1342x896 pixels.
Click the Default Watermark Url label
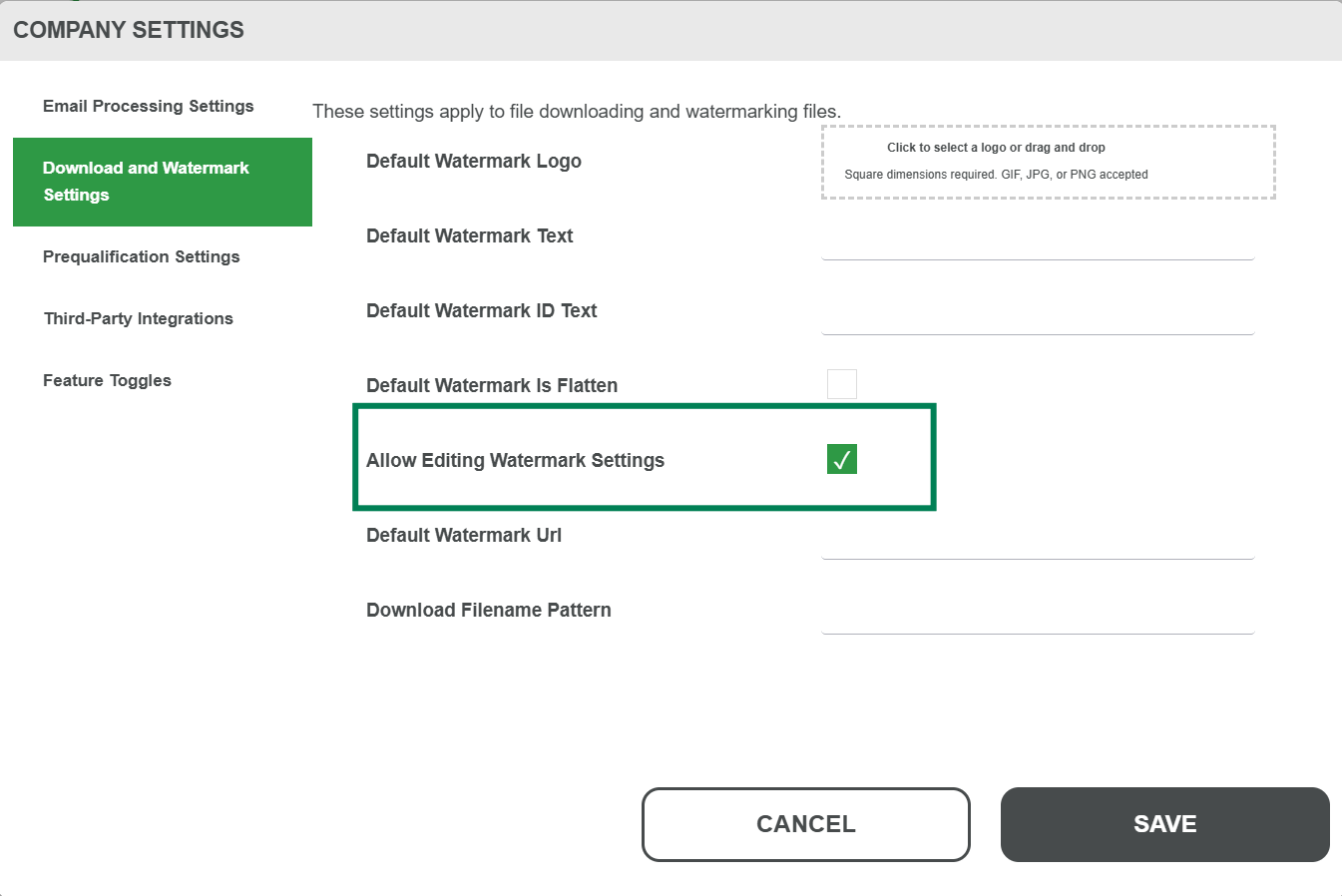click(463, 535)
